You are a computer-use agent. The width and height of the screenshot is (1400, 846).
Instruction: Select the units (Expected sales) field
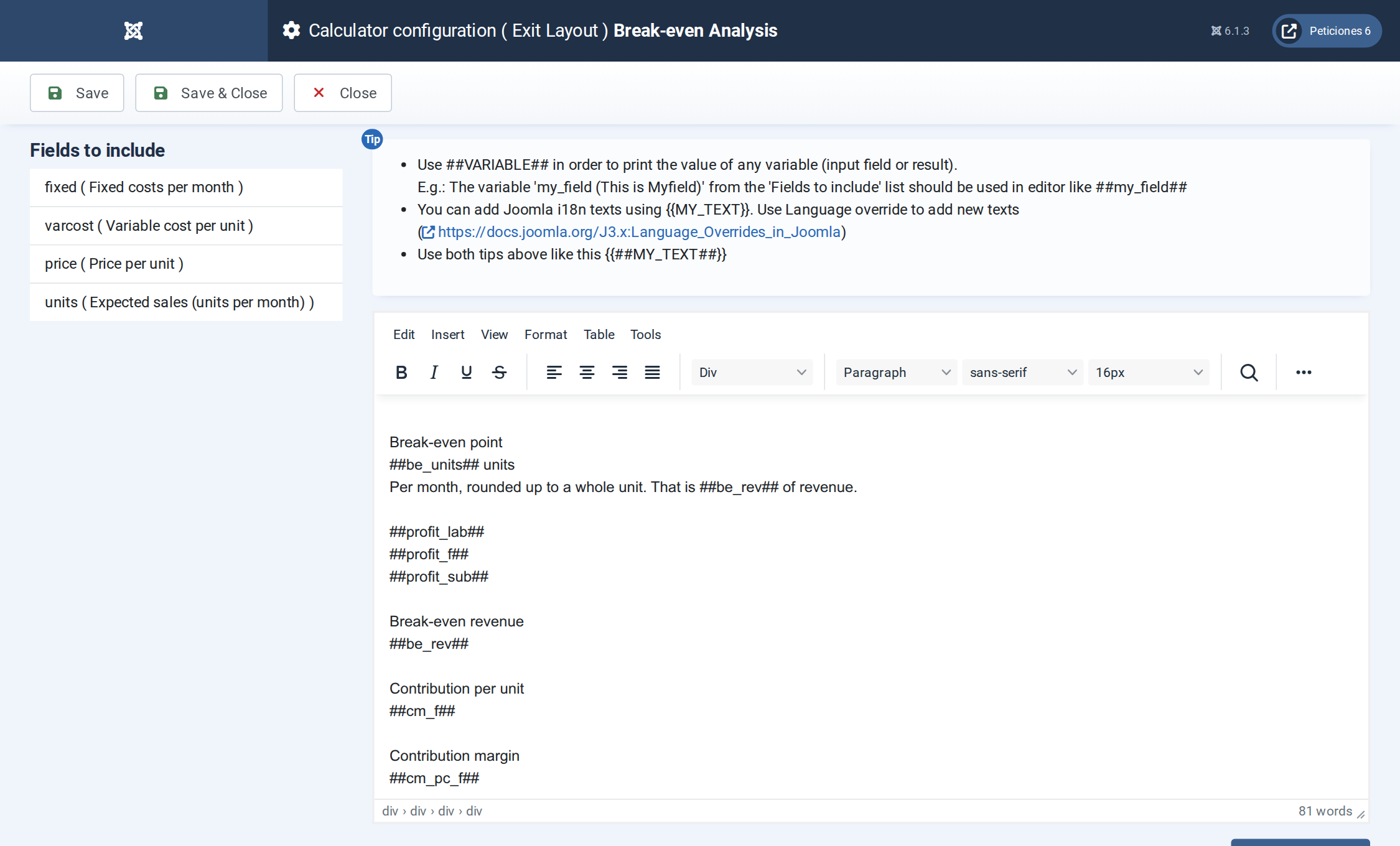tap(186, 302)
